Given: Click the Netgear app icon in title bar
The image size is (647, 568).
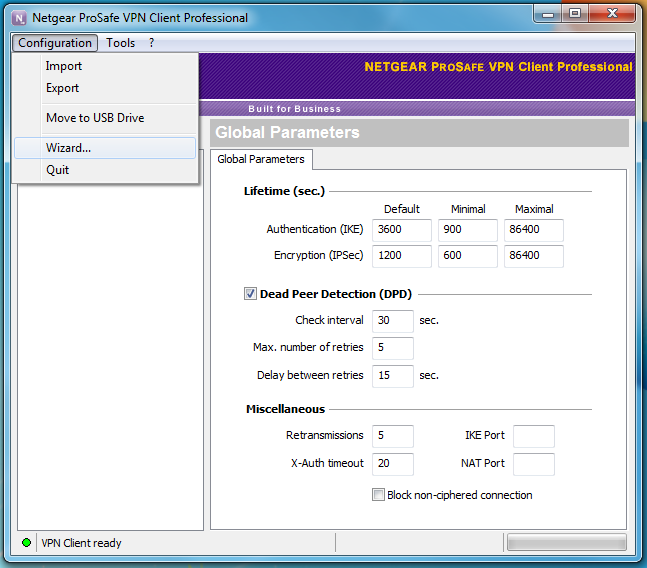Looking at the screenshot, I should coord(19,18).
